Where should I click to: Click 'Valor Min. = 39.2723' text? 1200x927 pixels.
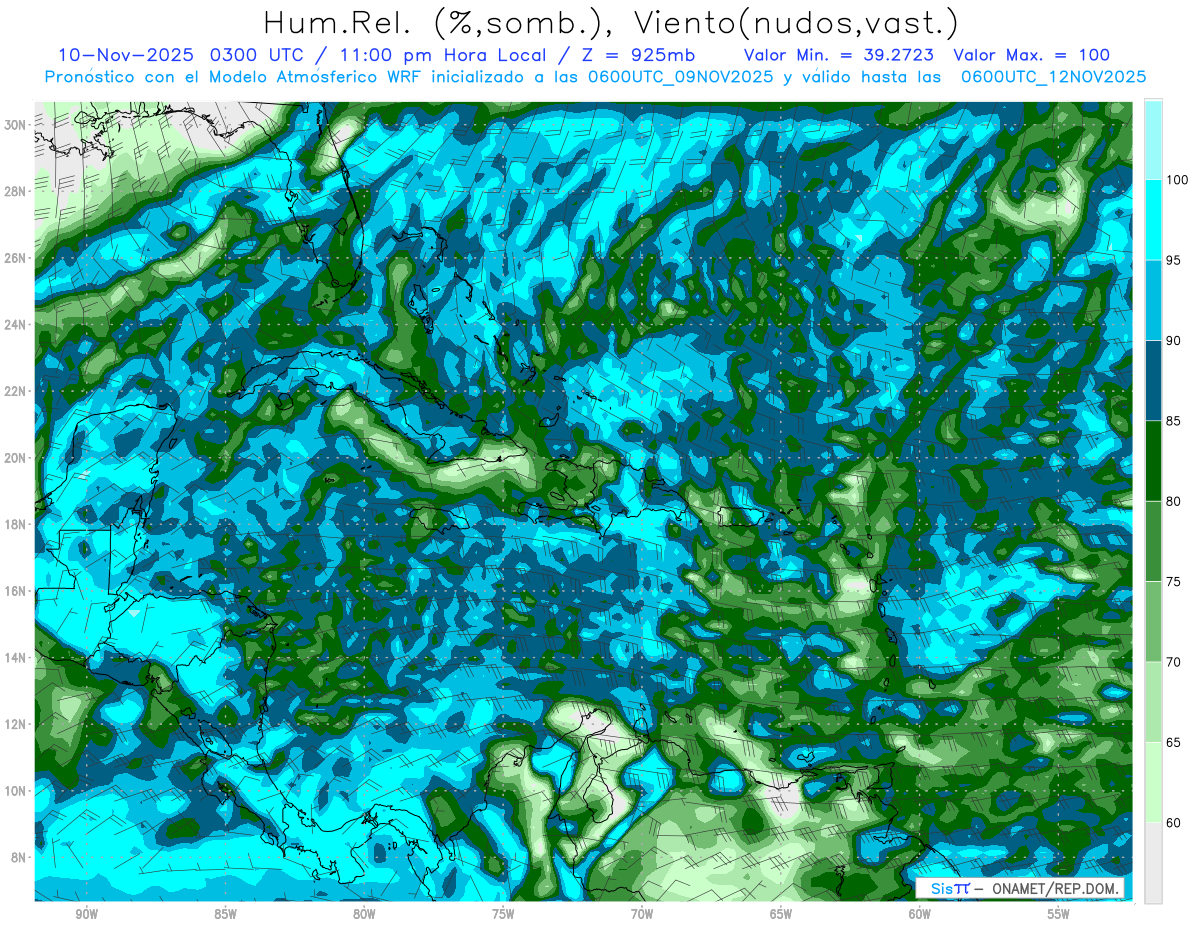pos(839,55)
